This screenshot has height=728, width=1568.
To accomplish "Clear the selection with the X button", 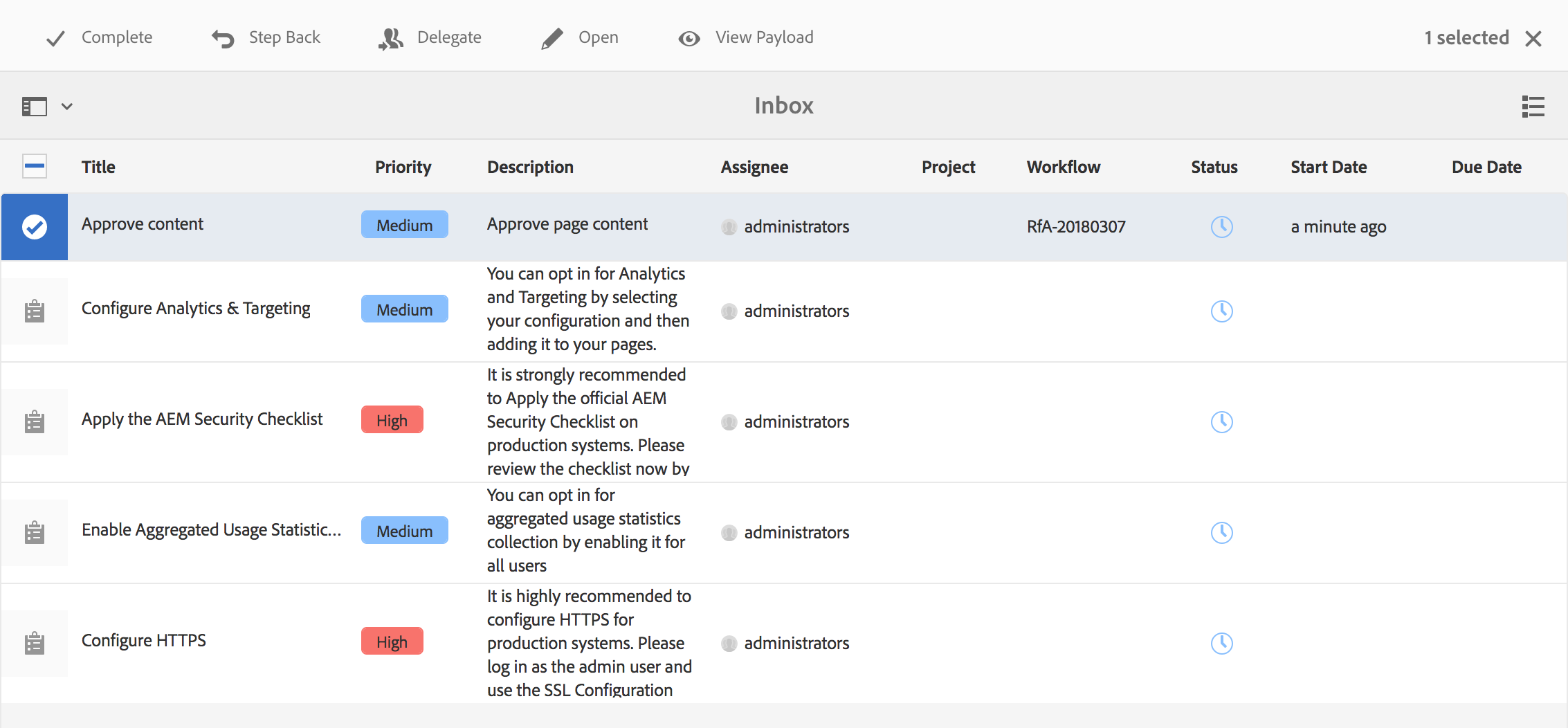I will click(x=1533, y=39).
